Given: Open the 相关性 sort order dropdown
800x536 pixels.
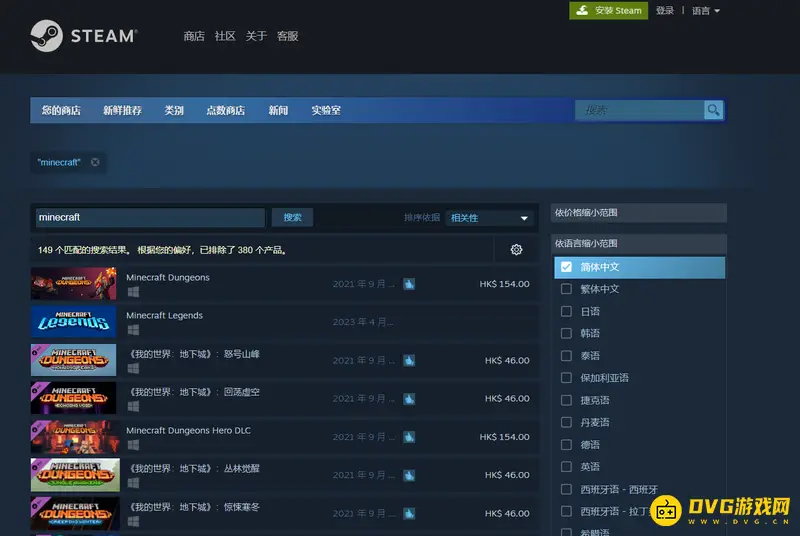Looking at the screenshot, I should coord(490,218).
